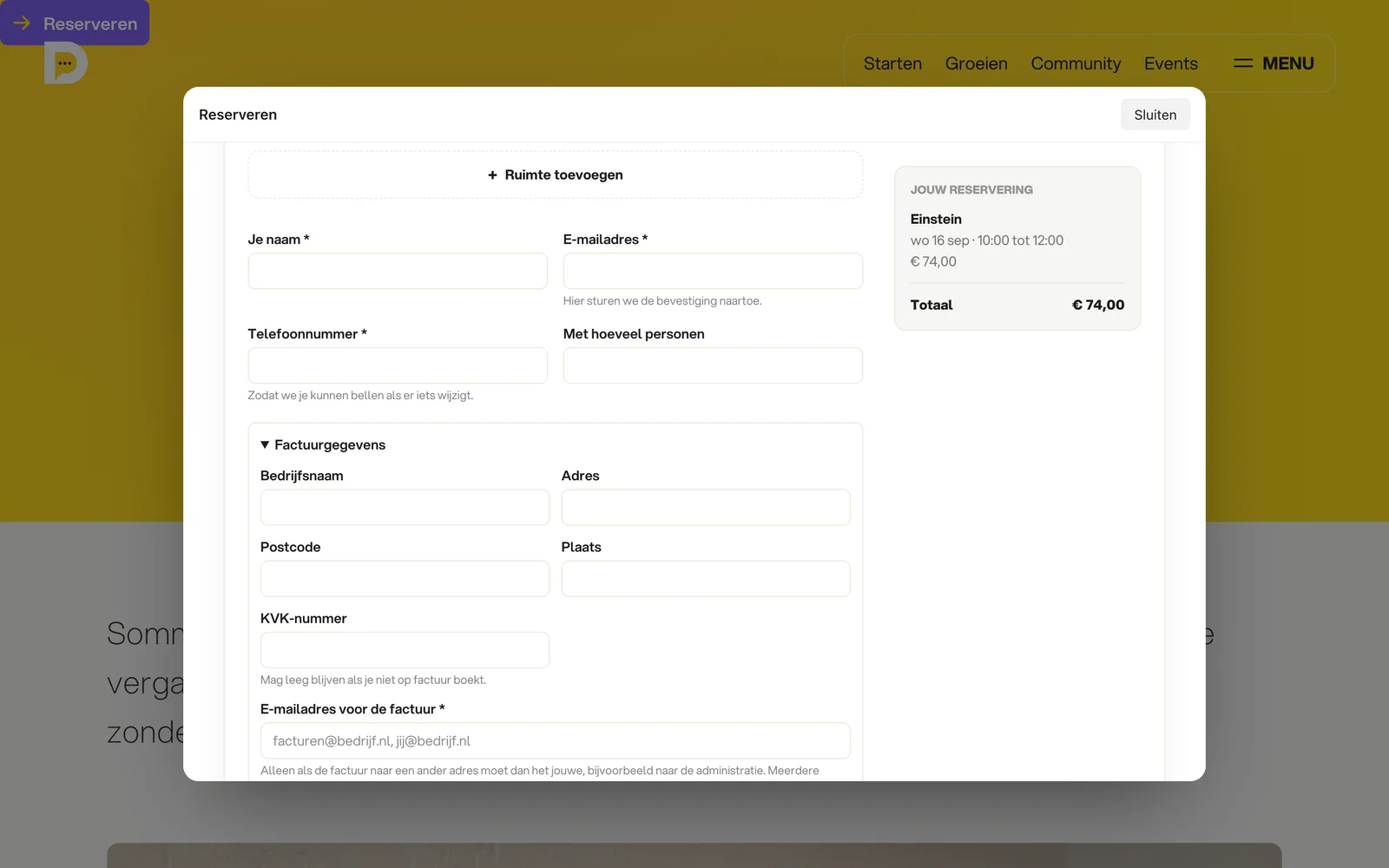Image resolution: width=1389 pixels, height=868 pixels.
Task: Open the Community menu item
Action: point(1076,63)
